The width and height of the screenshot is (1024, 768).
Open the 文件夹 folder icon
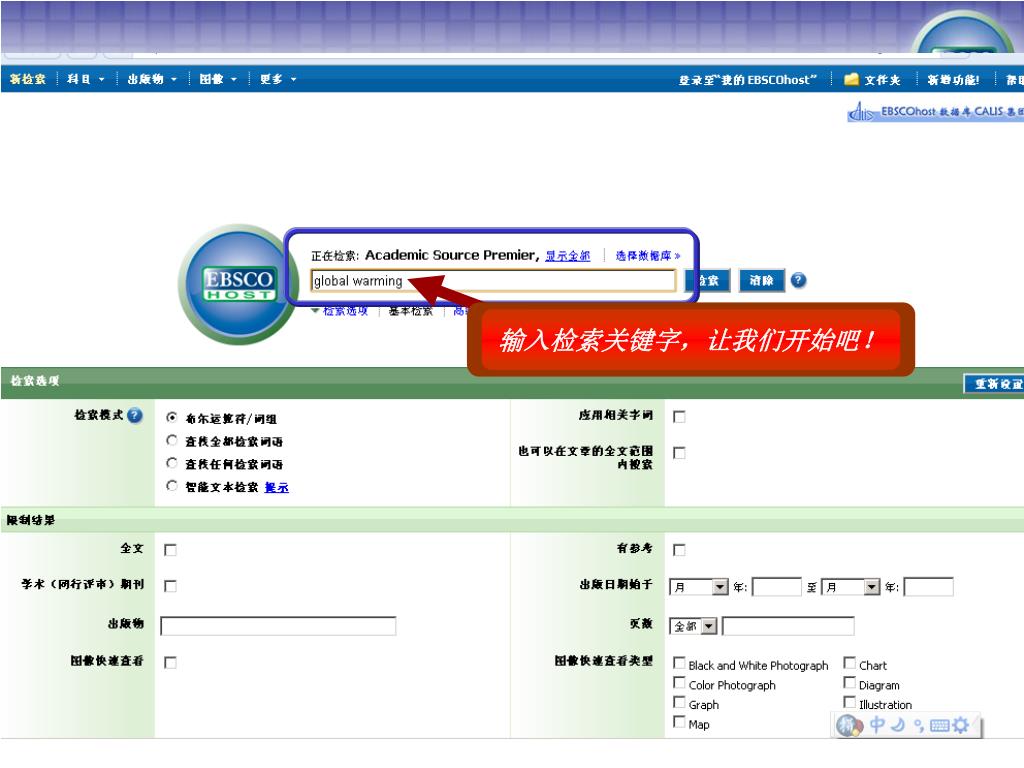[851, 79]
